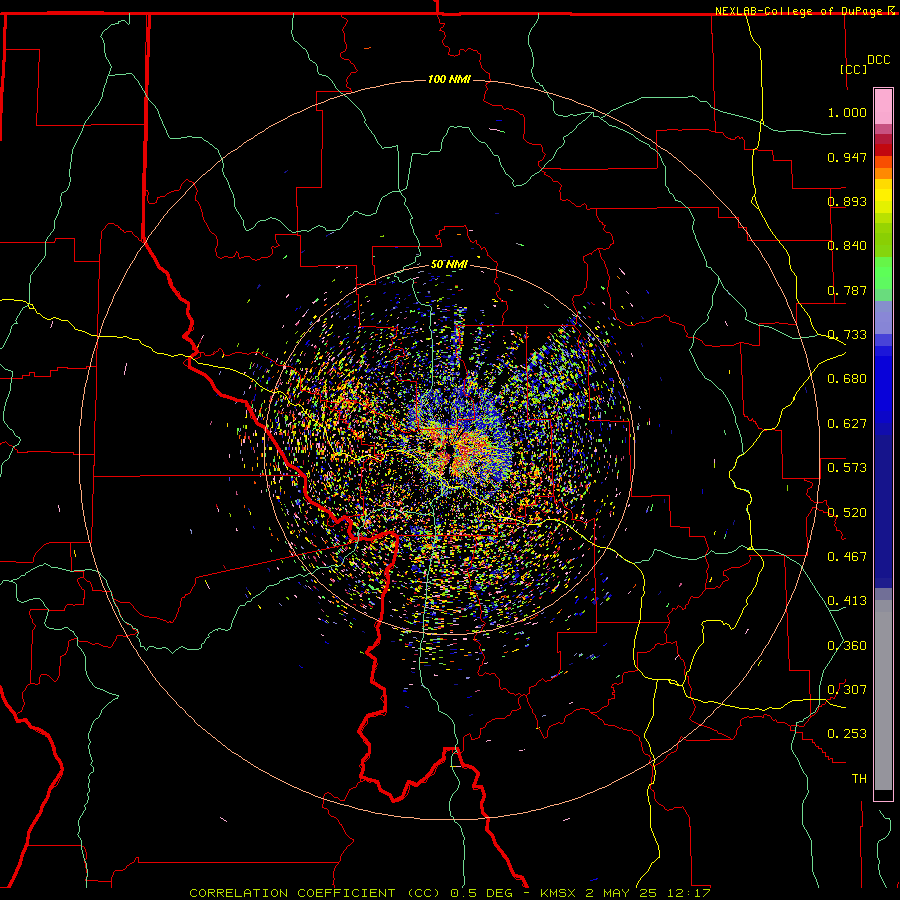Click the 0.467 legend value
This screenshot has height=900, width=900.
847,557
